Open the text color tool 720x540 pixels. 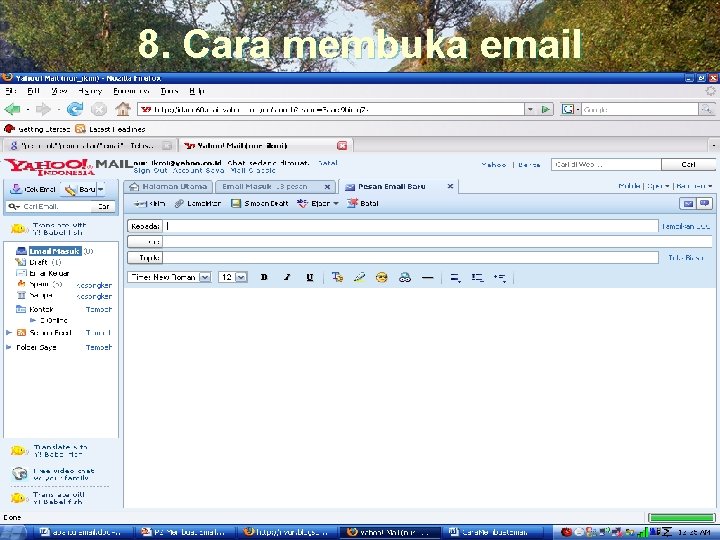click(x=337, y=277)
